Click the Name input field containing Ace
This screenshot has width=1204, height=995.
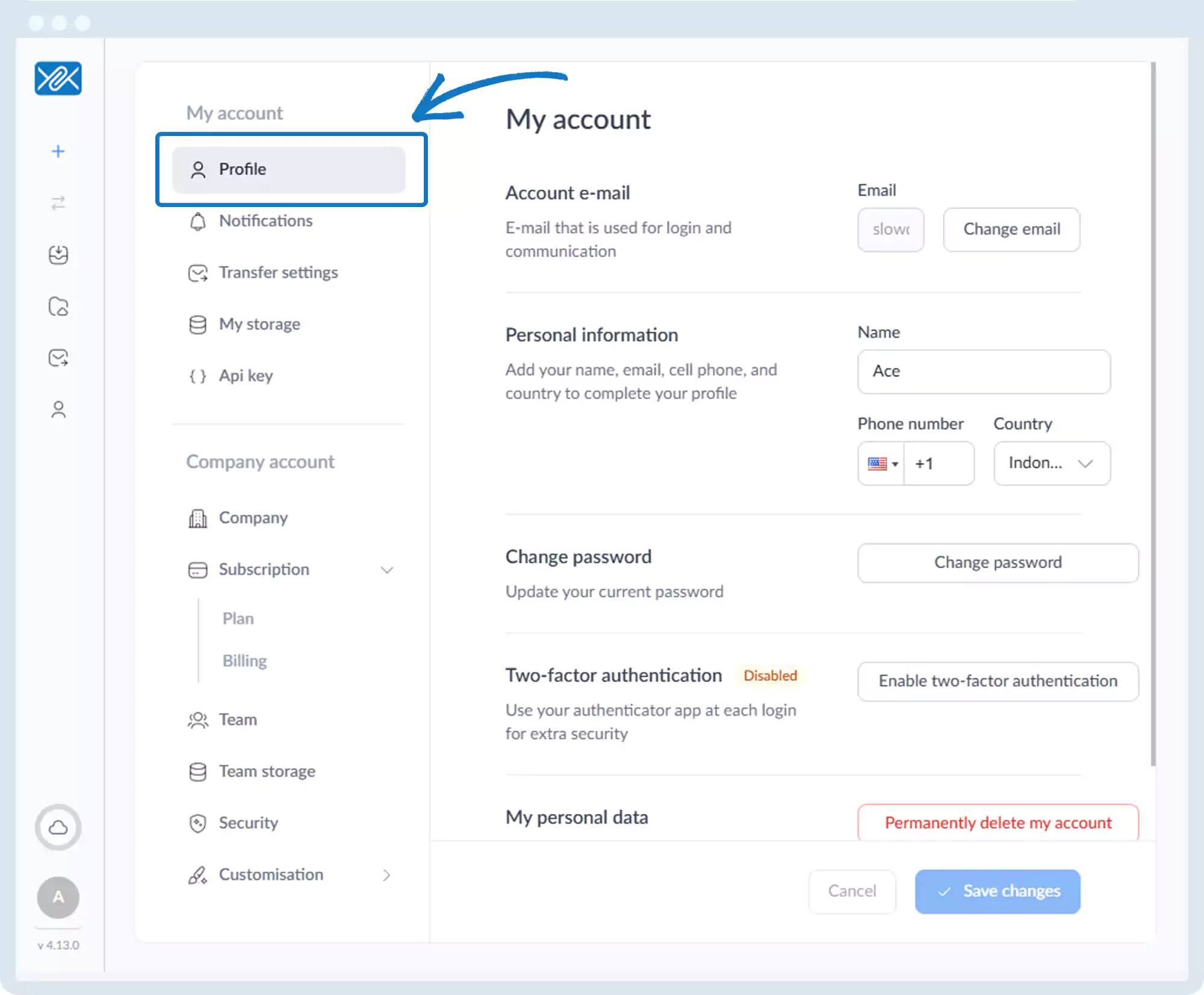click(x=983, y=371)
